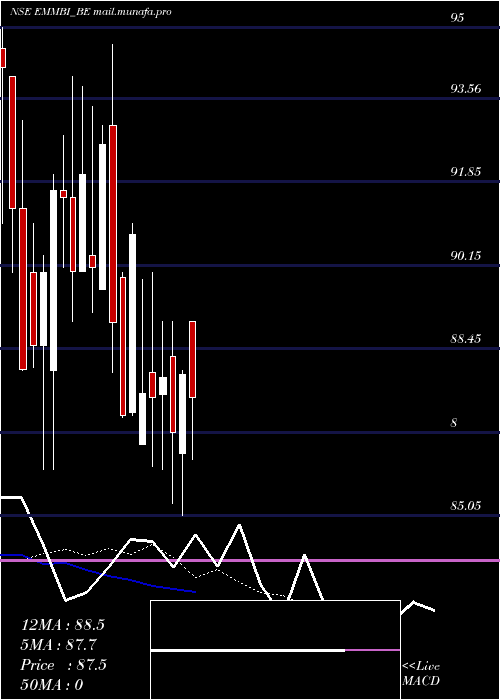Click the 'NSE EMMBI_BE mail.munafa.pro' chart title

91,12
